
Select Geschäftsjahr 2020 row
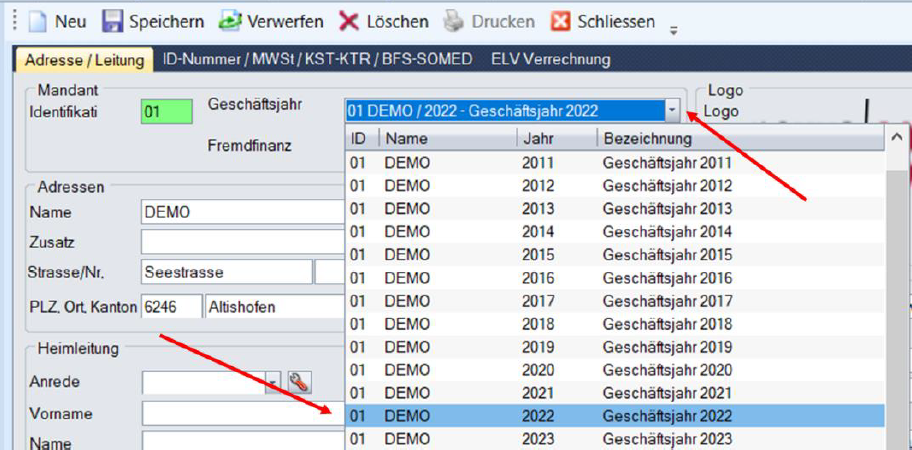click(615, 370)
